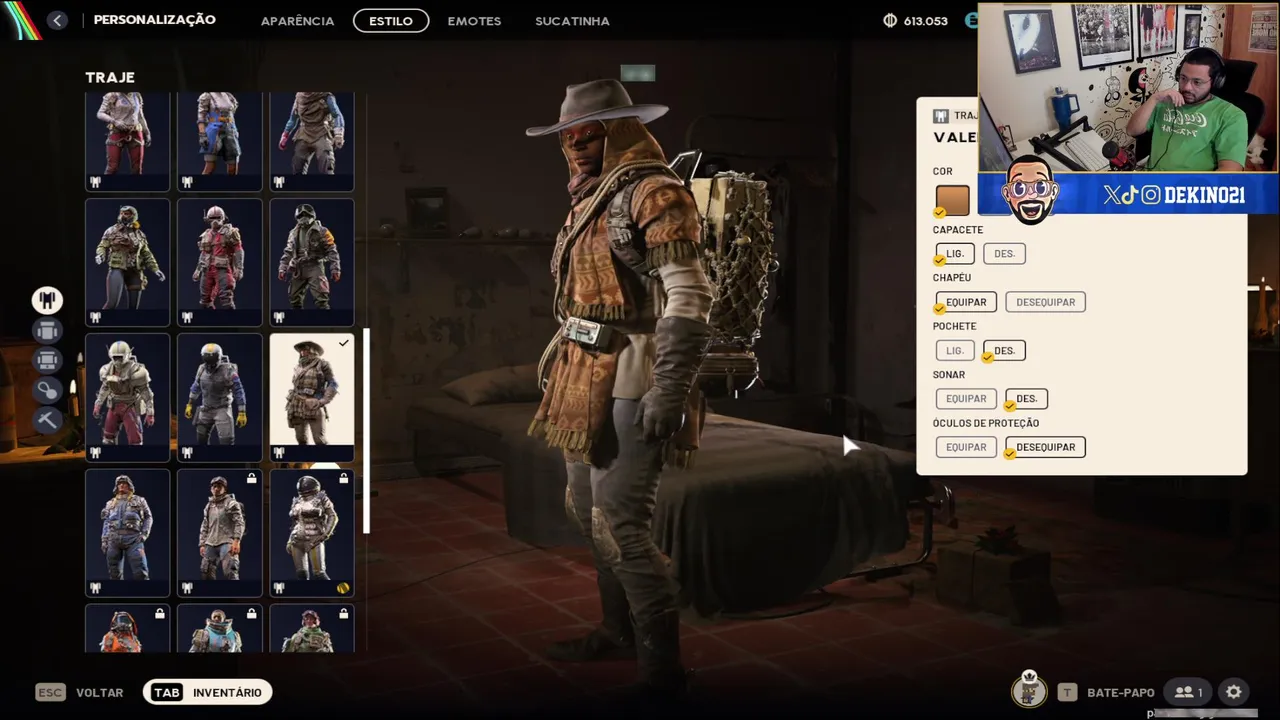Click the ESC key icon

pyautogui.click(x=50, y=692)
